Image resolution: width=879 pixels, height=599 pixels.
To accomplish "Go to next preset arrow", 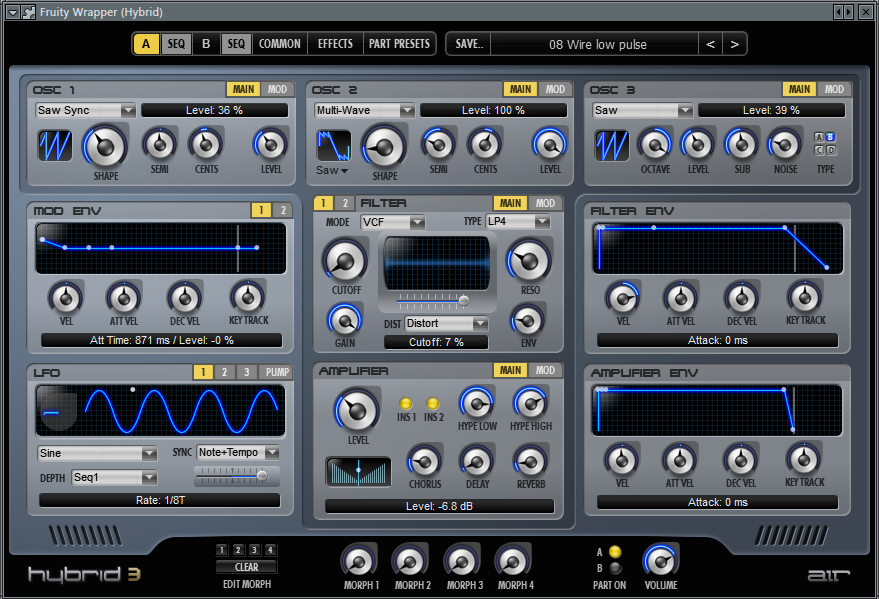I will (734, 44).
